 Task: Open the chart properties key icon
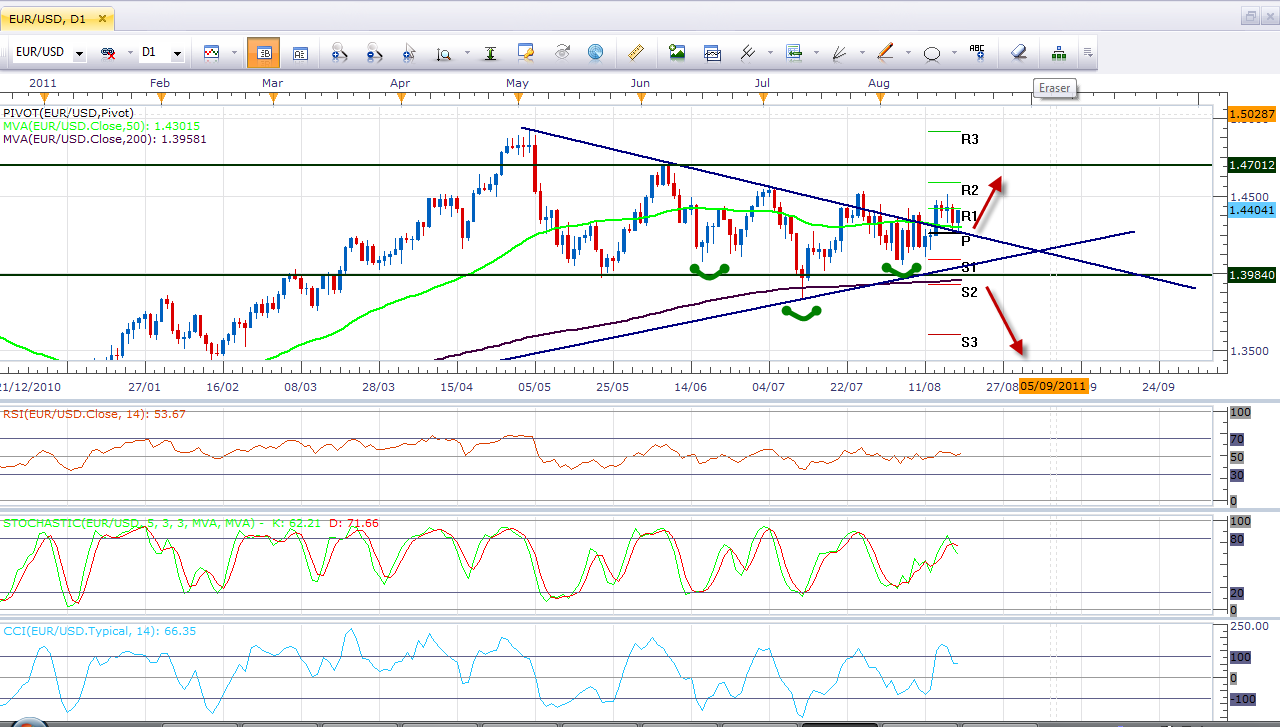[x=526, y=52]
